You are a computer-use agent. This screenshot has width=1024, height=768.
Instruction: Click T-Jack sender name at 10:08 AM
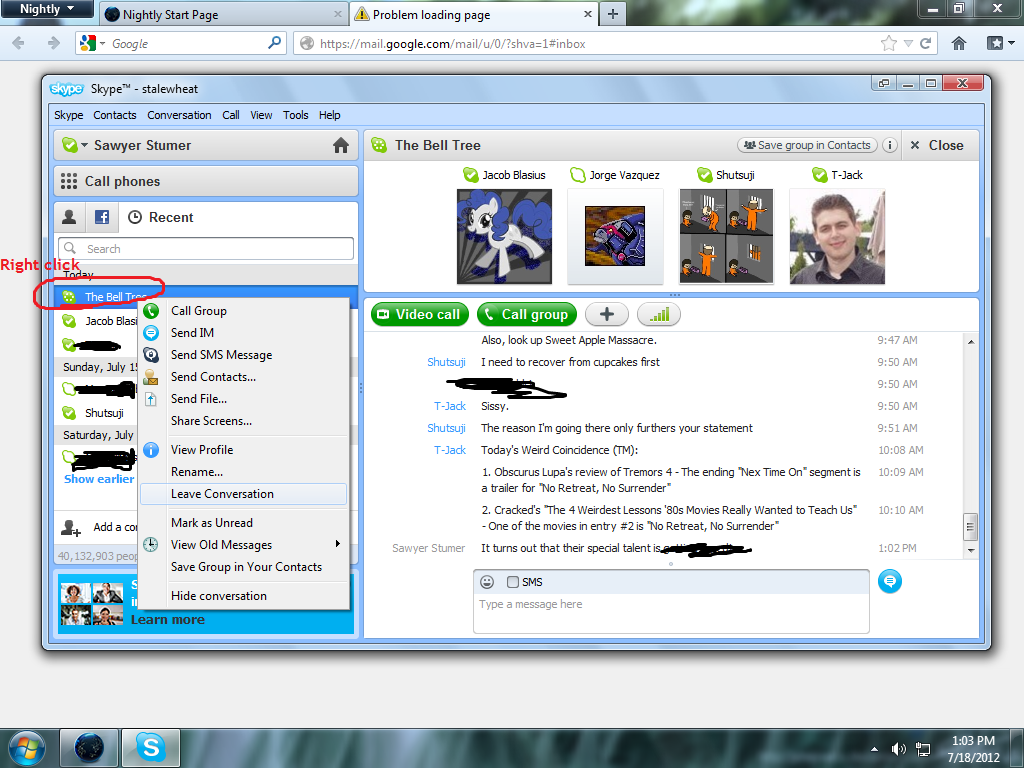click(449, 450)
